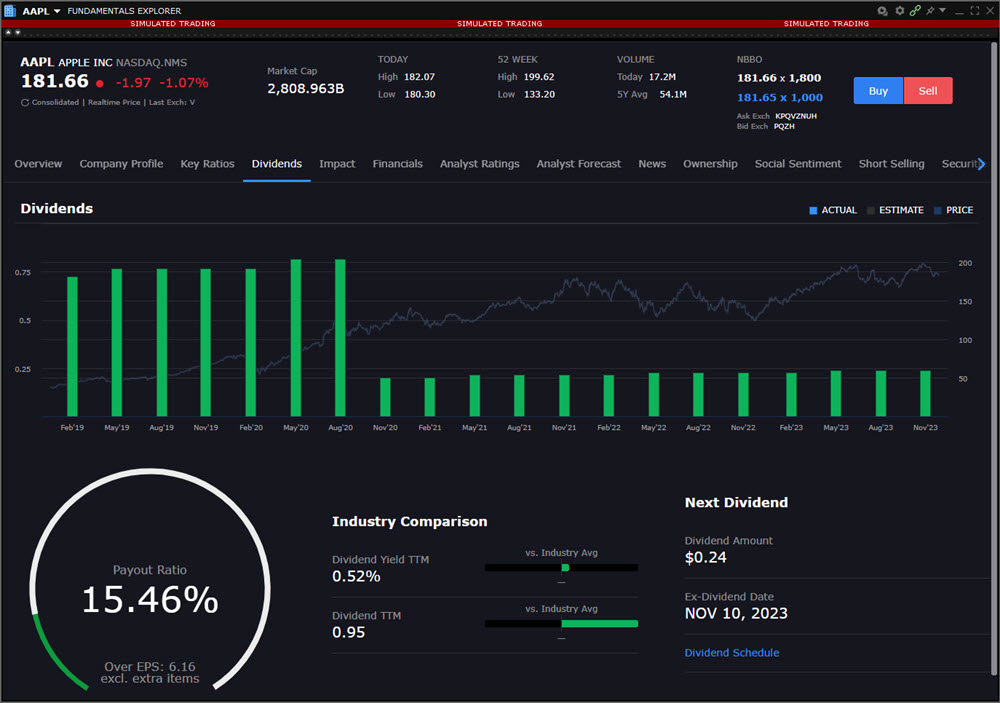Image resolution: width=1000 pixels, height=703 pixels.
Task: Click the Dividend Yield TTM industry comparison bar
Action: (x=561, y=568)
